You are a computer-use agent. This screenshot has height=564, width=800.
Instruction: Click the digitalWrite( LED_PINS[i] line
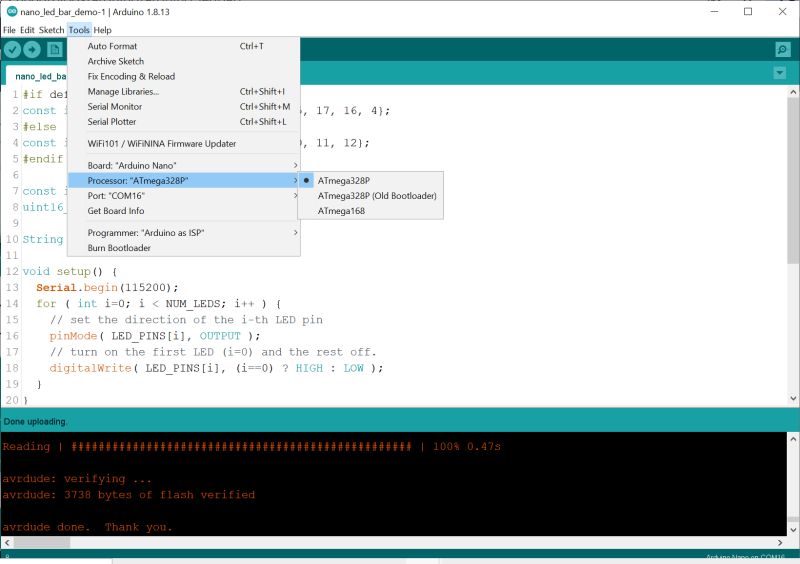216,368
